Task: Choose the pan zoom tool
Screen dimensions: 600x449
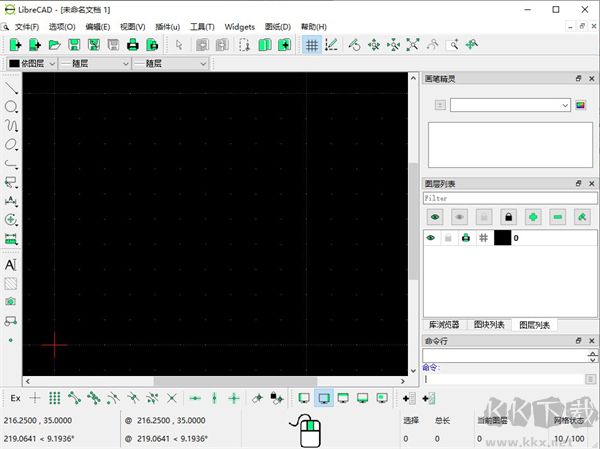Action: pos(471,45)
